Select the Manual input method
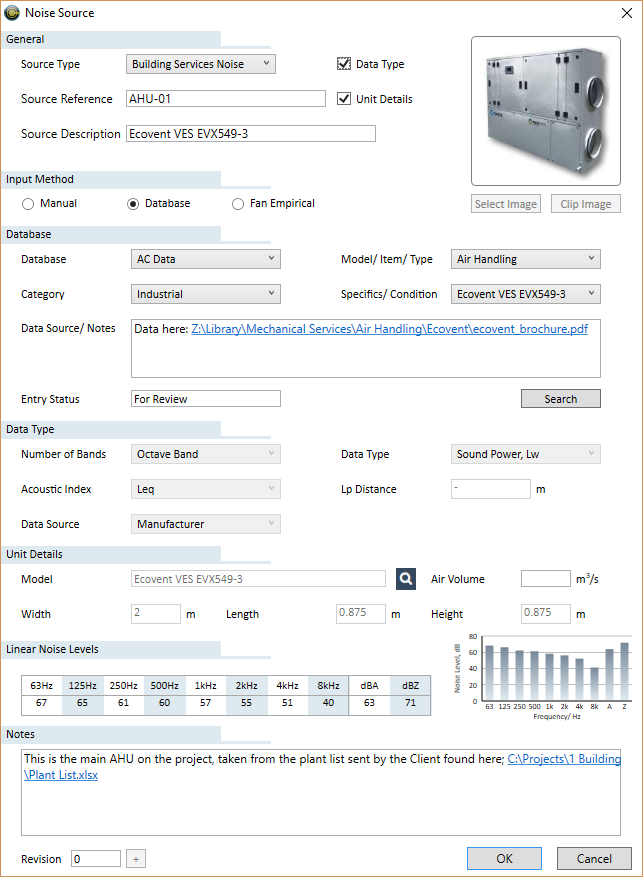This screenshot has width=643, height=877. pos(29,204)
